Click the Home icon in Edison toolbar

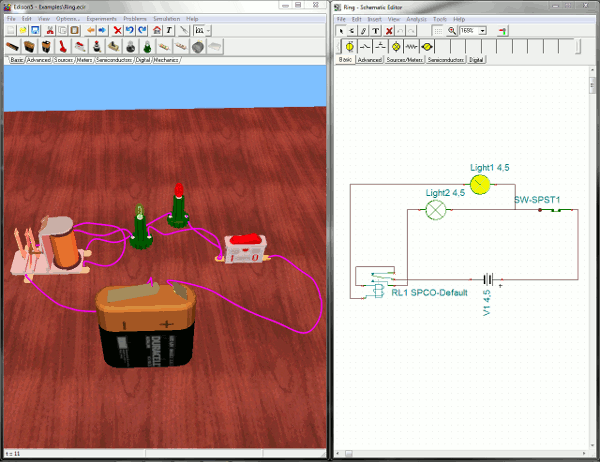pyautogui.click(x=157, y=30)
